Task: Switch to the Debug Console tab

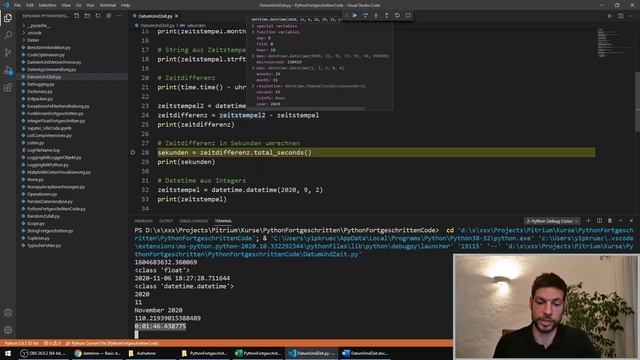Action: (194, 221)
